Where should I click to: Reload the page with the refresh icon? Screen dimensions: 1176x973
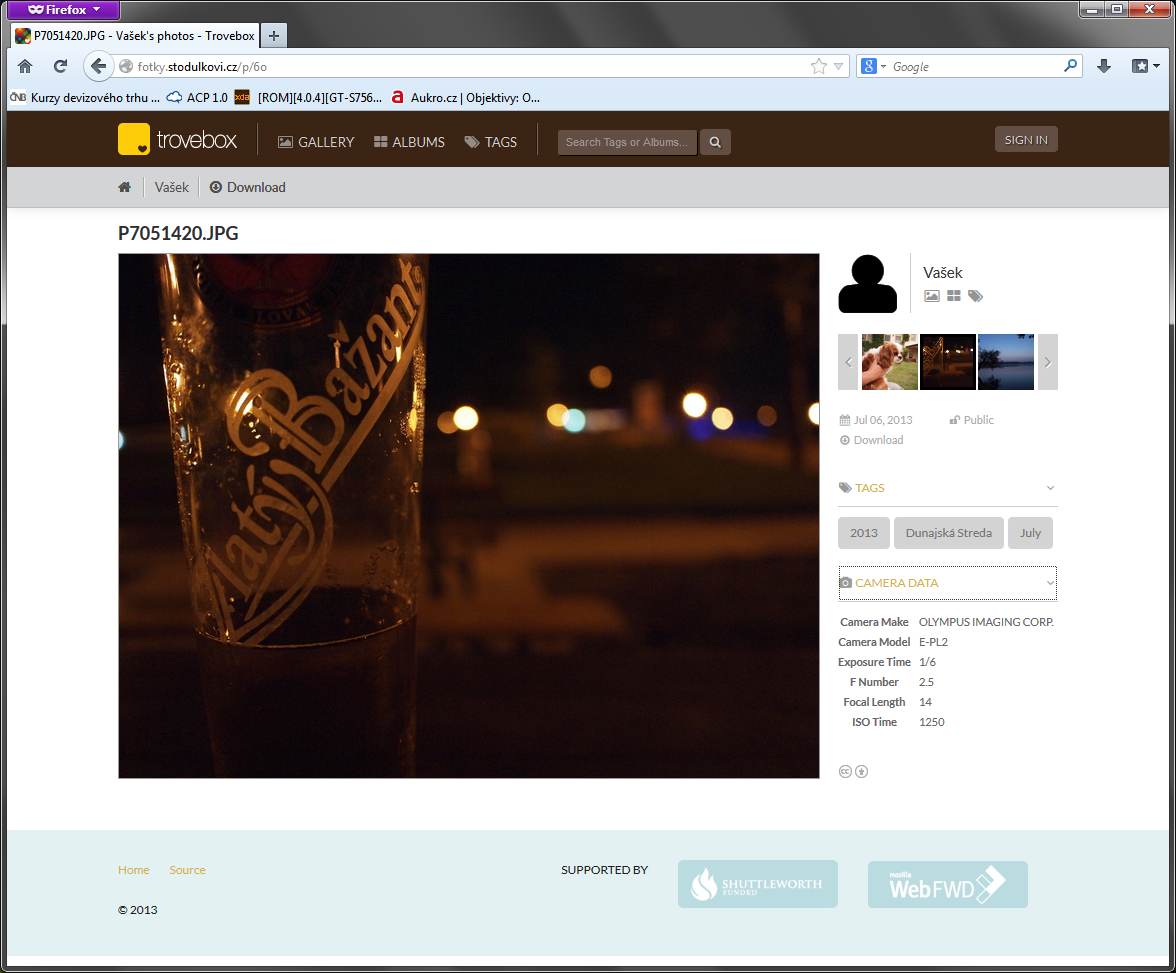[x=61, y=66]
